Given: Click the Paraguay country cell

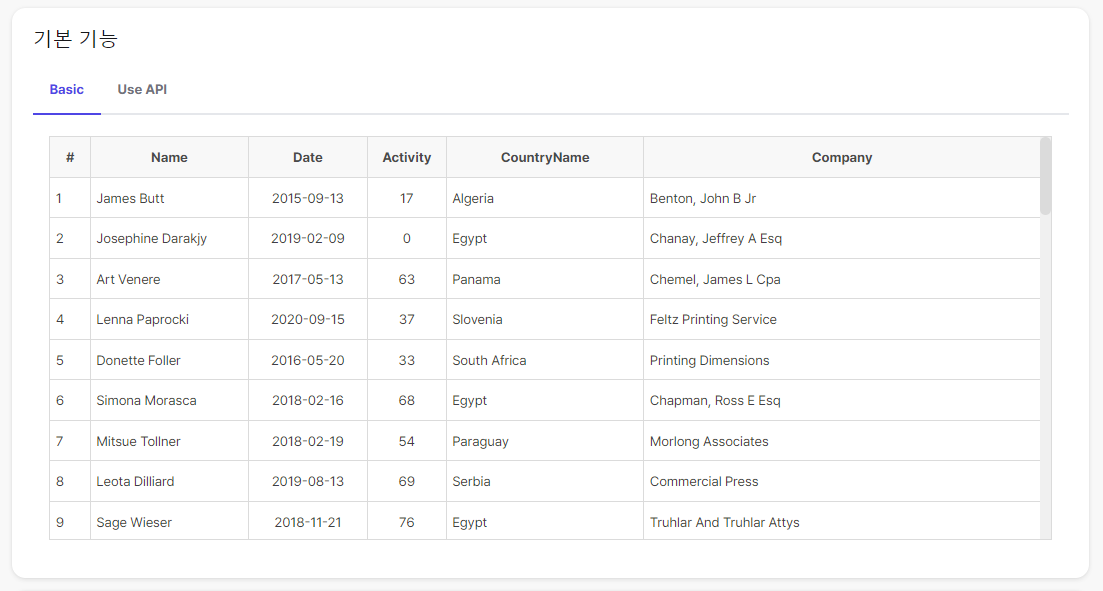Looking at the screenshot, I should (x=545, y=441).
